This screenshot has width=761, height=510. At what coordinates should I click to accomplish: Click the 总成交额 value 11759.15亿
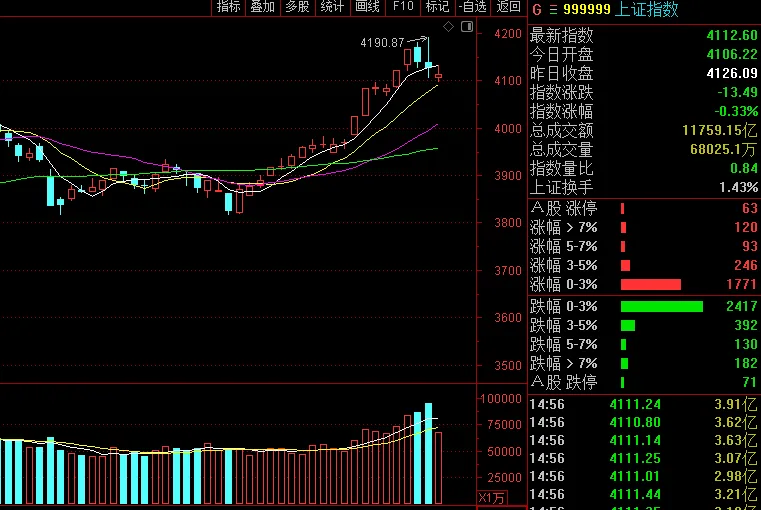720,131
